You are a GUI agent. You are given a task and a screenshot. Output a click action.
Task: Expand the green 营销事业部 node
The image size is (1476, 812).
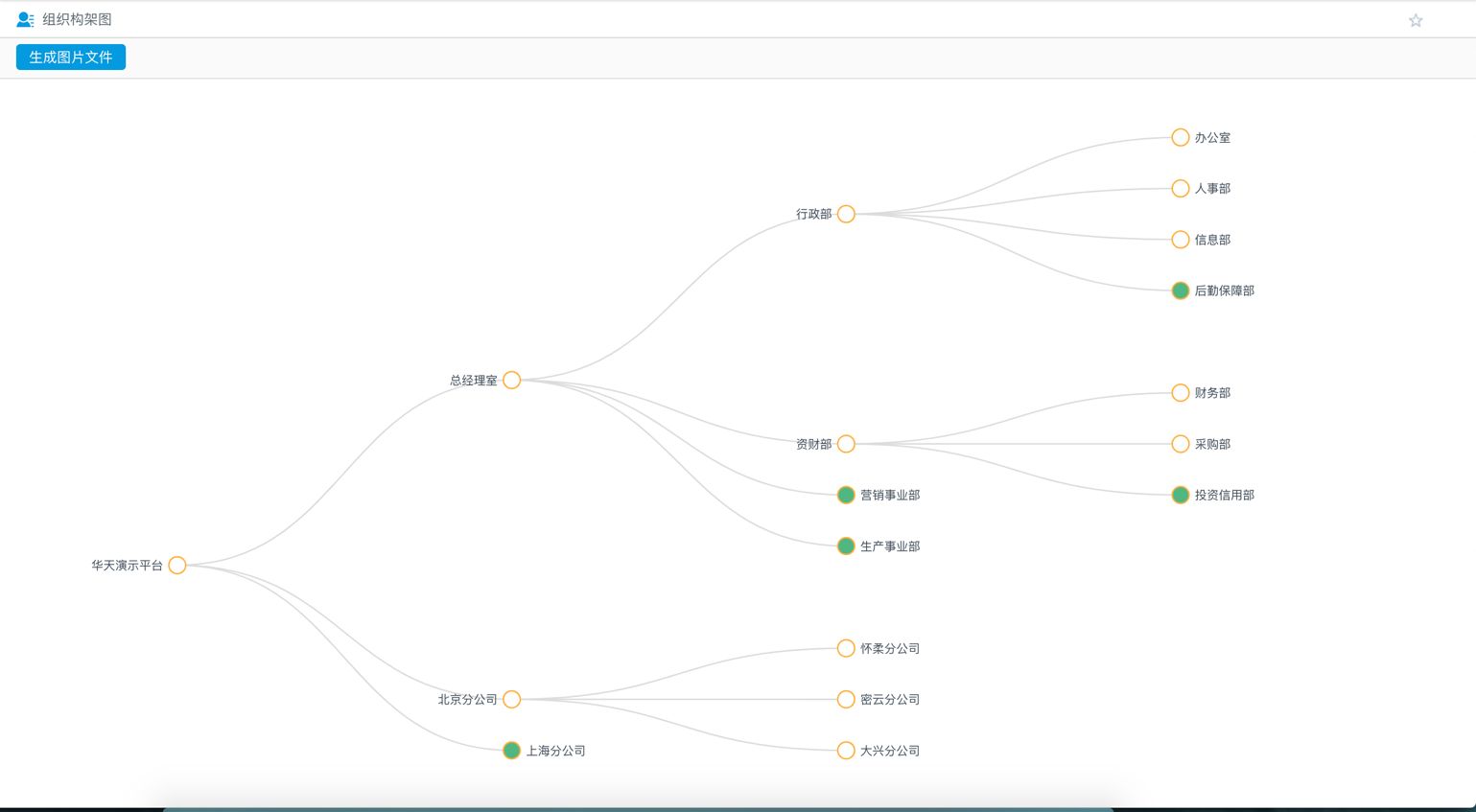coord(846,496)
